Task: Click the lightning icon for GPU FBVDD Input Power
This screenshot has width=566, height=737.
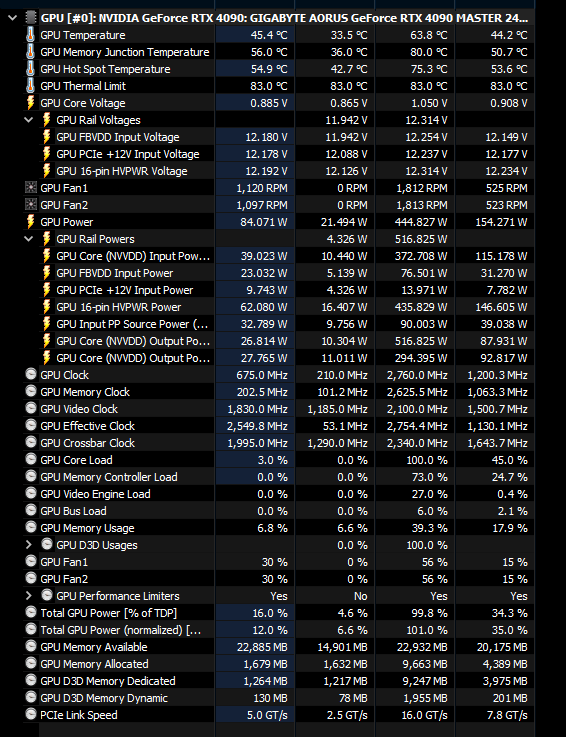Action: pos(47,273)
